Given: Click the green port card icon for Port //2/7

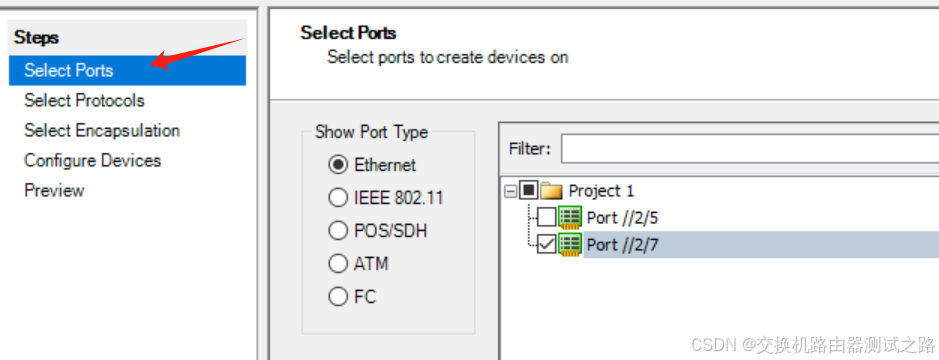Looking at the screenshot, I should tap(570, 244).
